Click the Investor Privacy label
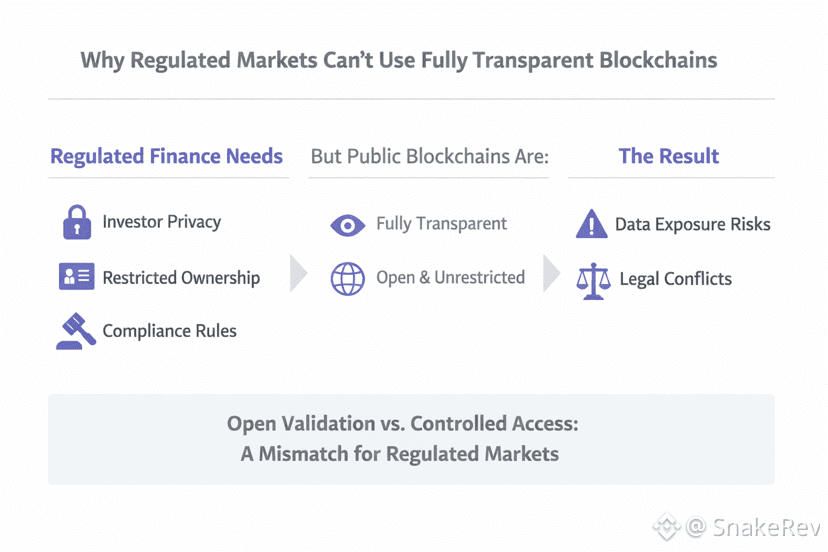Viewport: 828px width, 552px height. coord(161,222)
